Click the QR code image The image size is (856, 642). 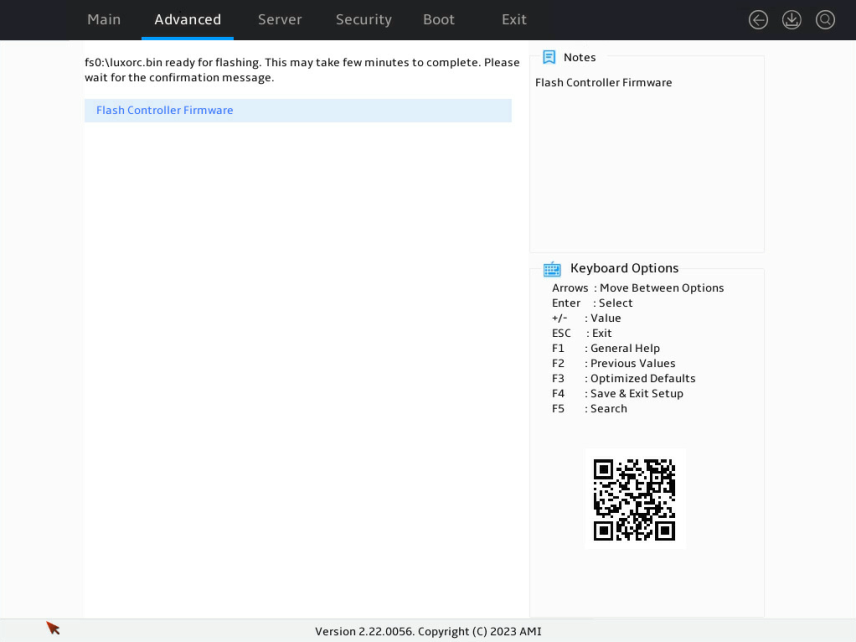(x=634, y=499)
